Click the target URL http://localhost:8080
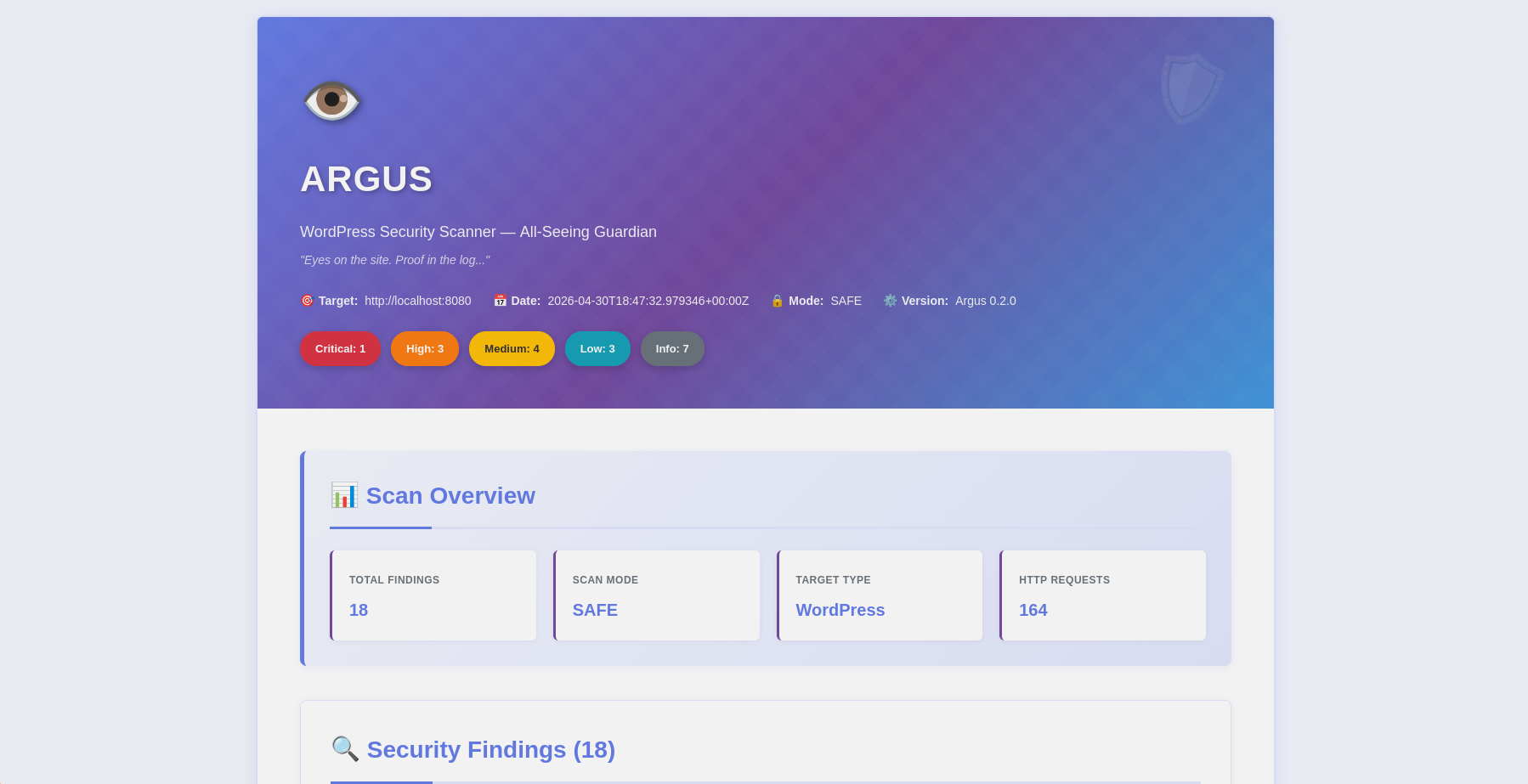The width and height of the screenshot is (1528, 784). click(x=418, y=301)
